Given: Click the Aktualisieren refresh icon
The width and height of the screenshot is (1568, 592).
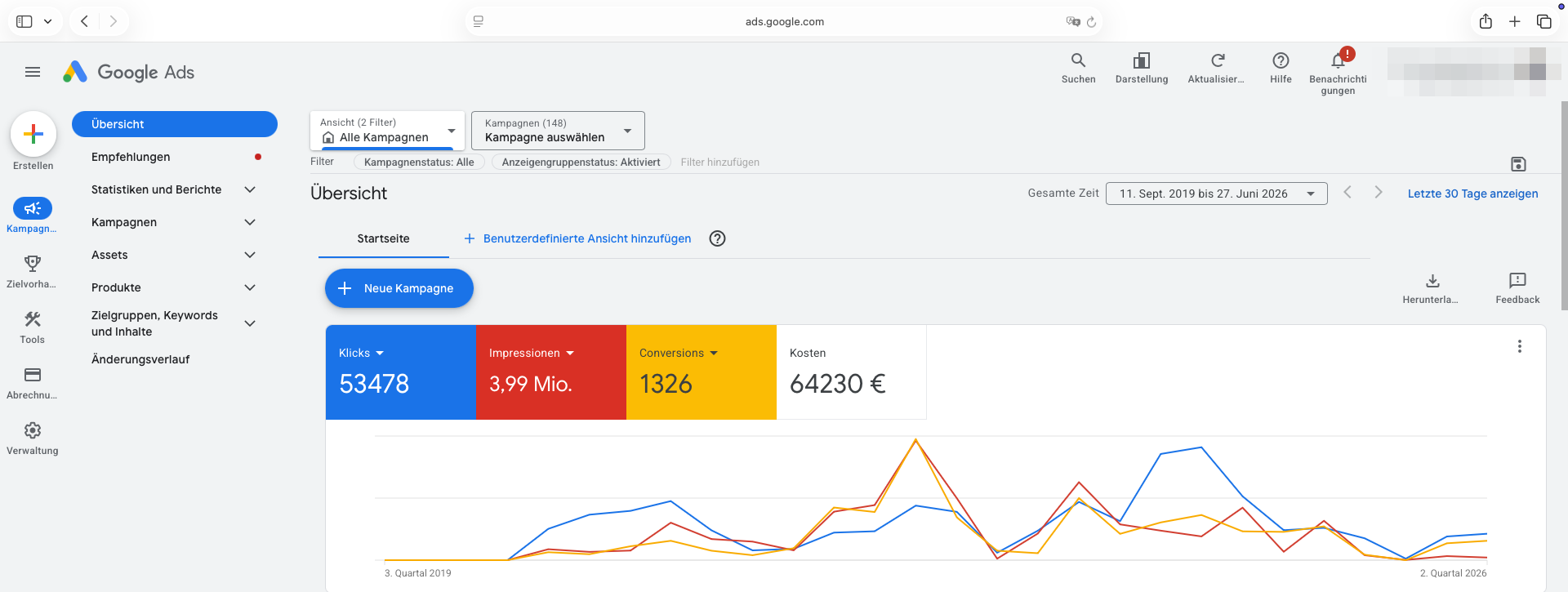Looking at the screenshot, I should (1217, 60).
